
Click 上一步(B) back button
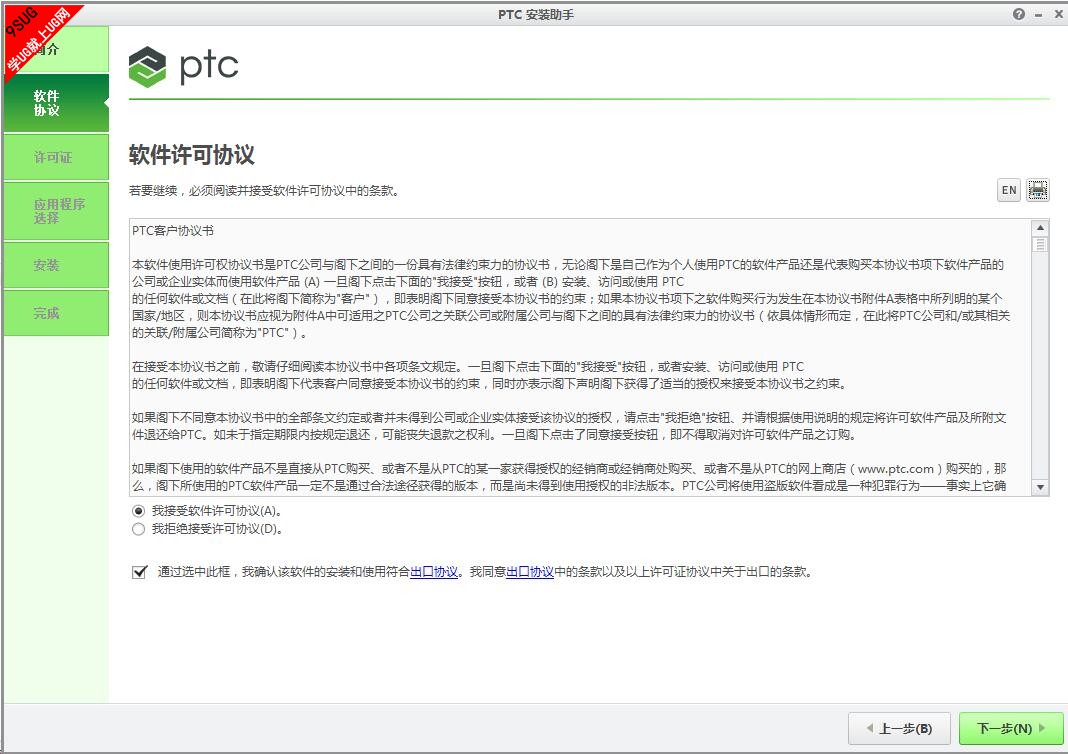tap(900, 729)
